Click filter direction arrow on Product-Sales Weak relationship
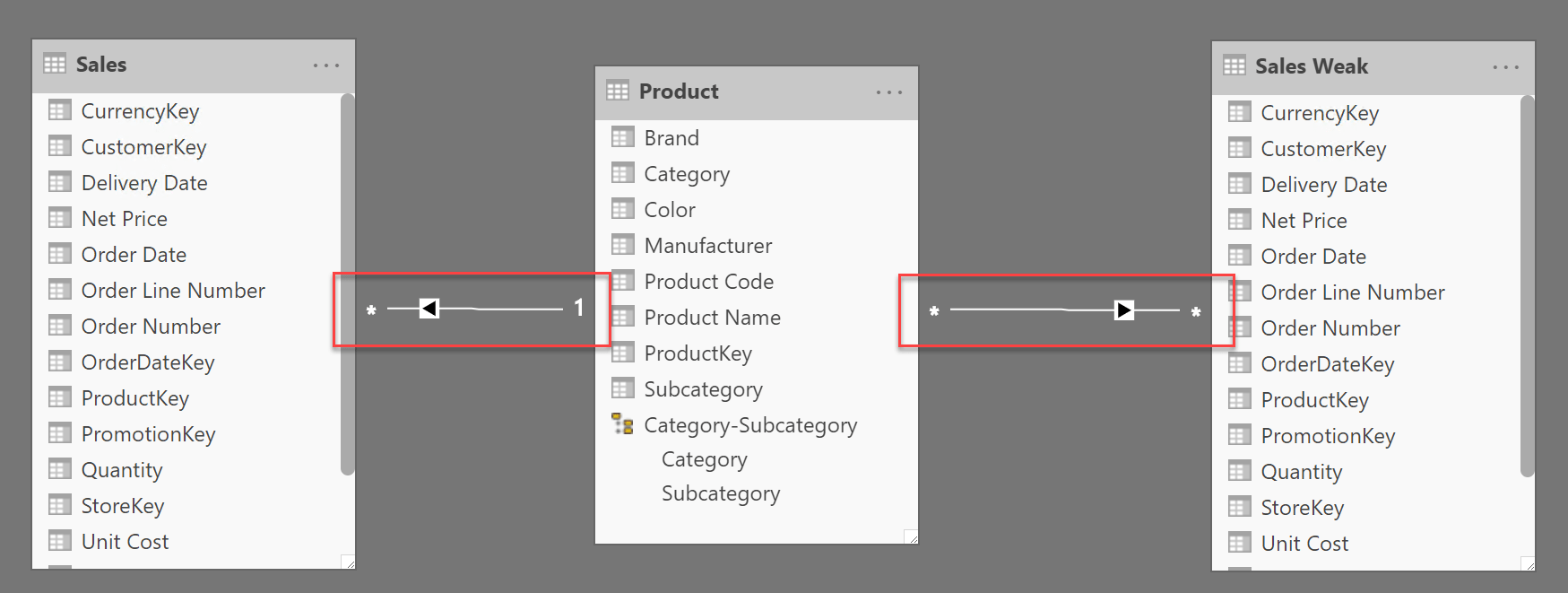This screenshot has height=593, width=1568. [1124, 310]
